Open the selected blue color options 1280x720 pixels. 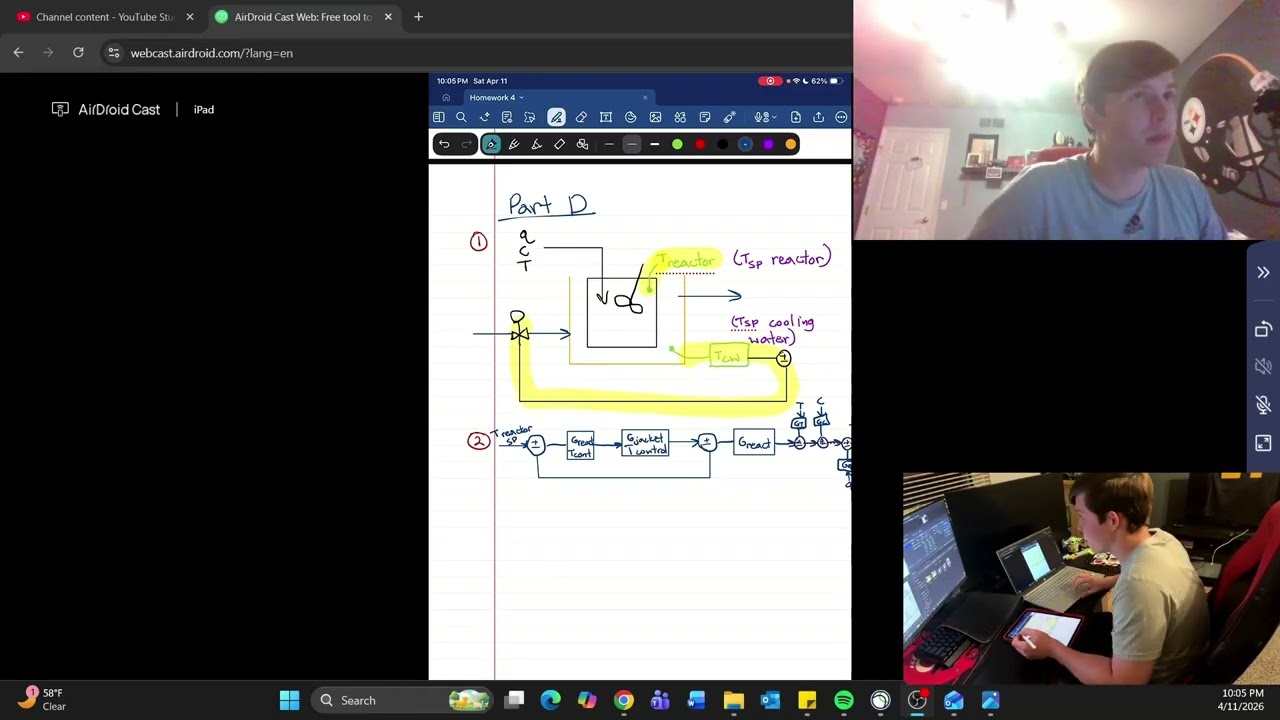pyautogui.click(x=745, y=144)
